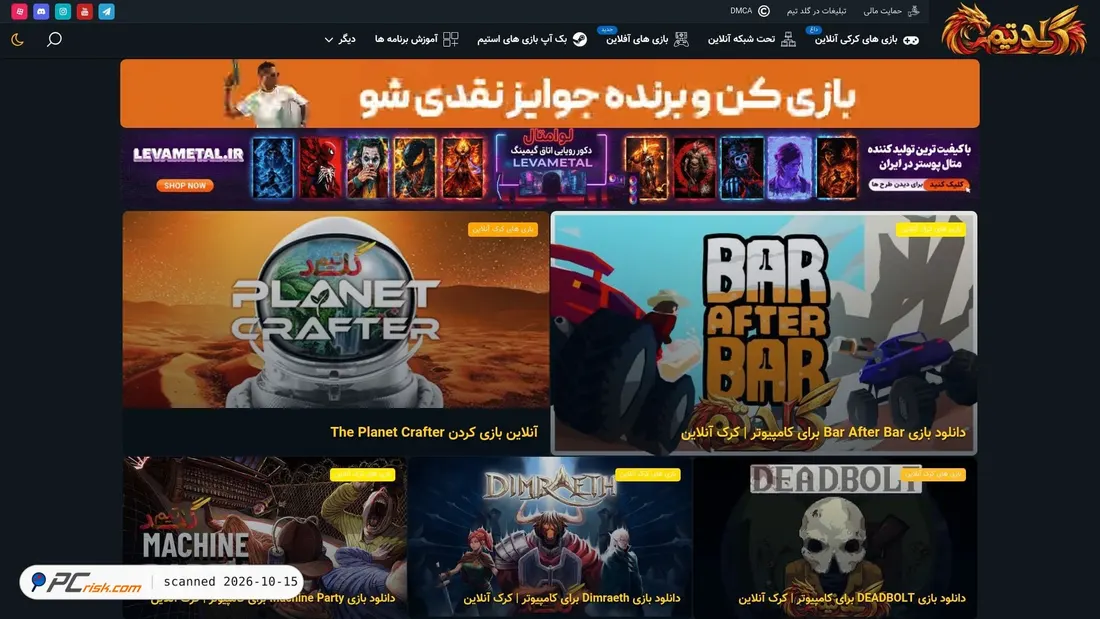
Task: Toggle dark mode with the moon icon
Action: click(18, 39)
